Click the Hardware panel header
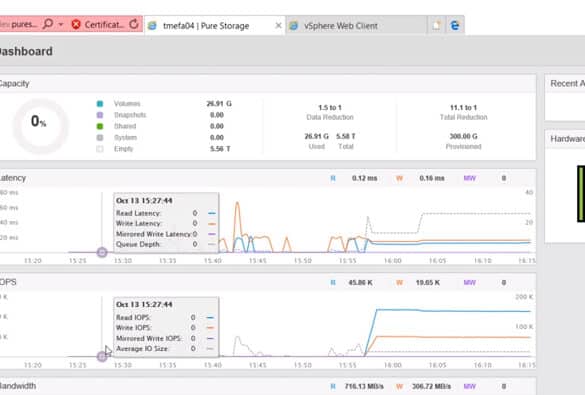Viewport: 585px width, 395px height. click(565, 139)
